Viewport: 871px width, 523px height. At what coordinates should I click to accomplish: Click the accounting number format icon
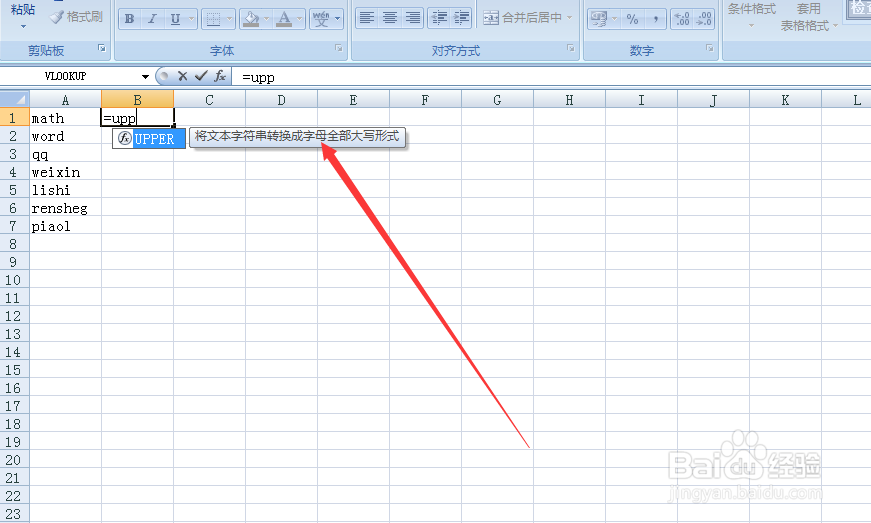point(599,19)
